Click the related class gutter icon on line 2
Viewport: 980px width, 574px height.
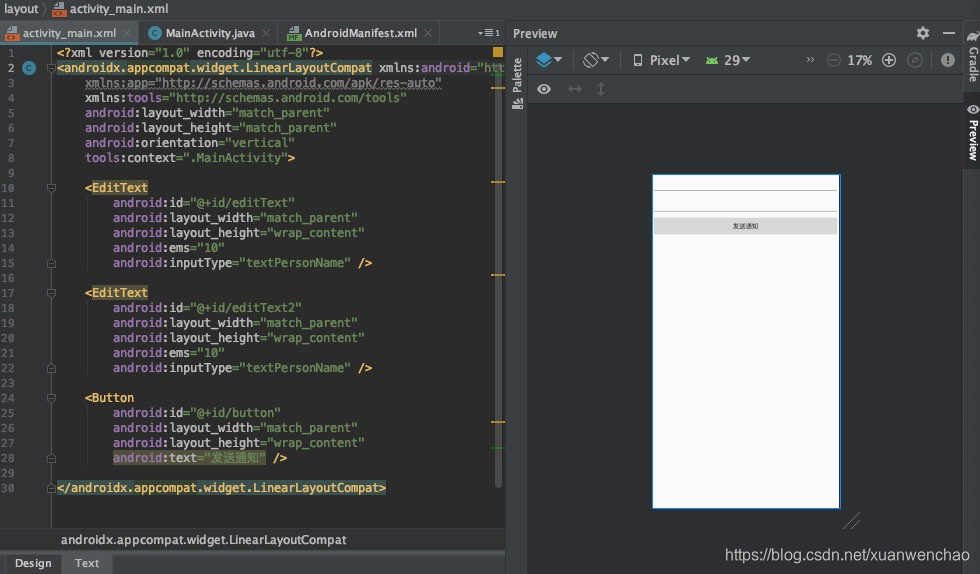[x=29, y=68]
